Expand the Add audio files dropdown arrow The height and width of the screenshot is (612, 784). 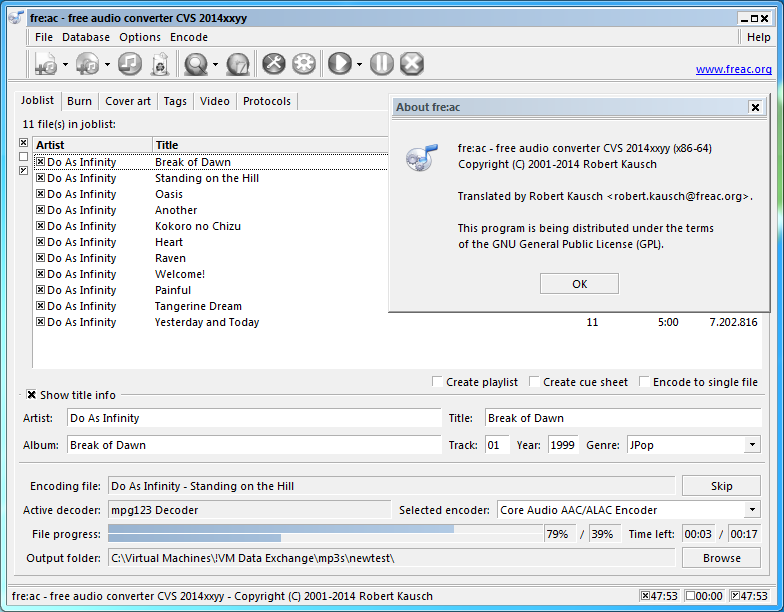click(65, 64)
